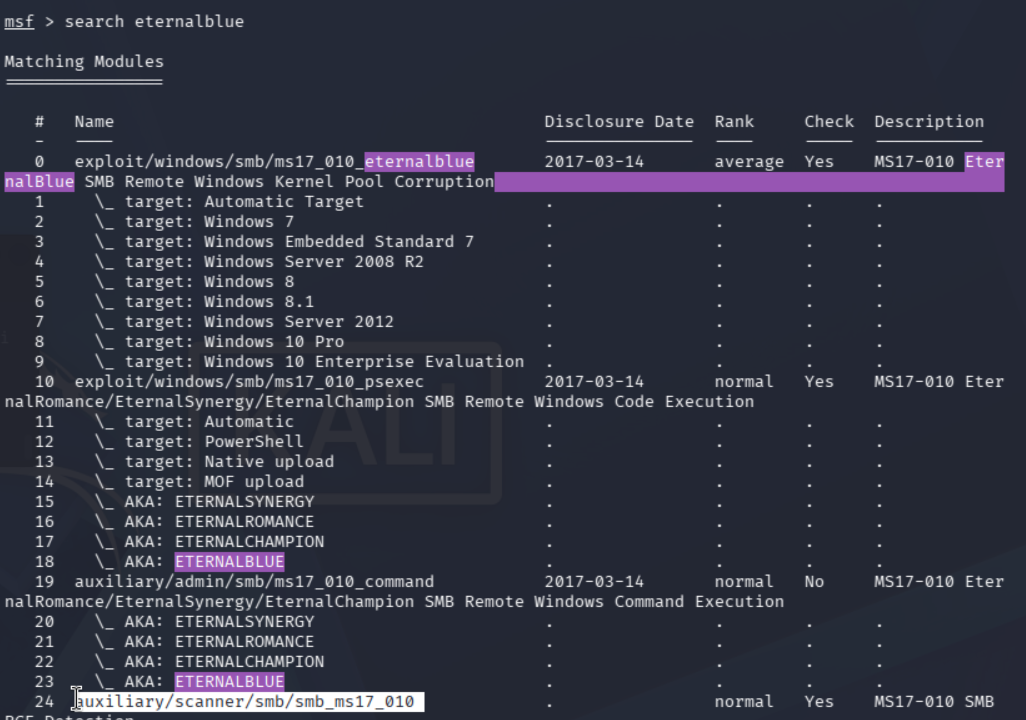Click 'AKA: ETERNALCHAMPION' in row 17
Image resolution: width=1026 pixels, height=720 pixels.
click(224, 542)
